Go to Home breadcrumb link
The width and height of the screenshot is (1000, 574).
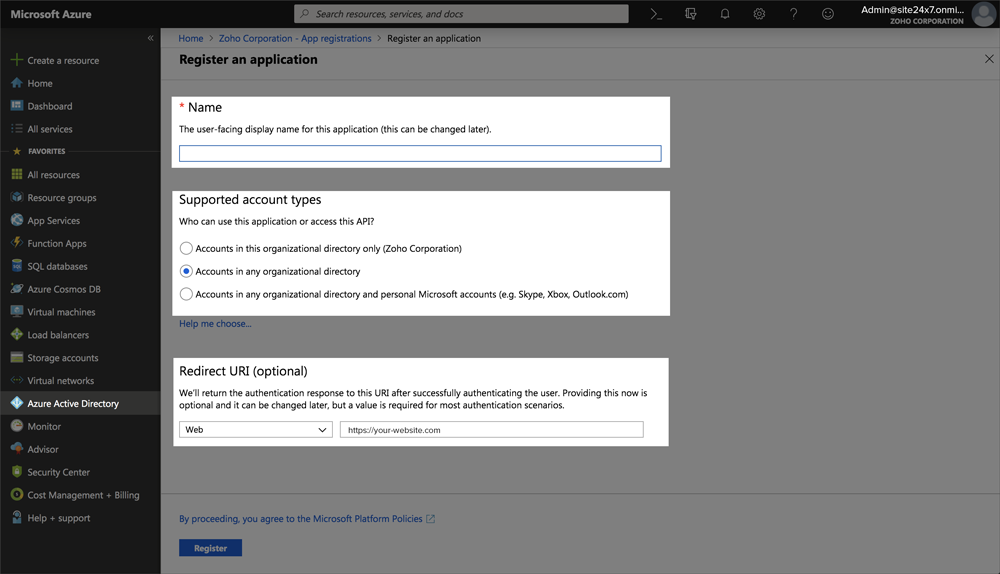(x=191, y=38)
